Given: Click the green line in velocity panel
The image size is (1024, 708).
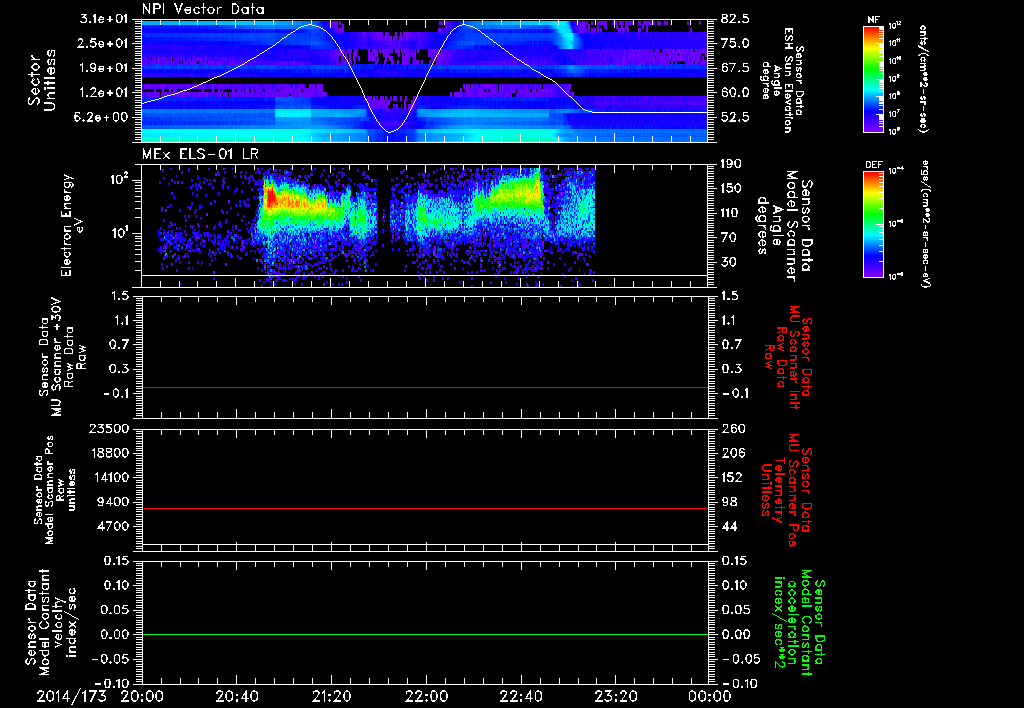Looking at the screenshot, I should click(x=424, y=634).
